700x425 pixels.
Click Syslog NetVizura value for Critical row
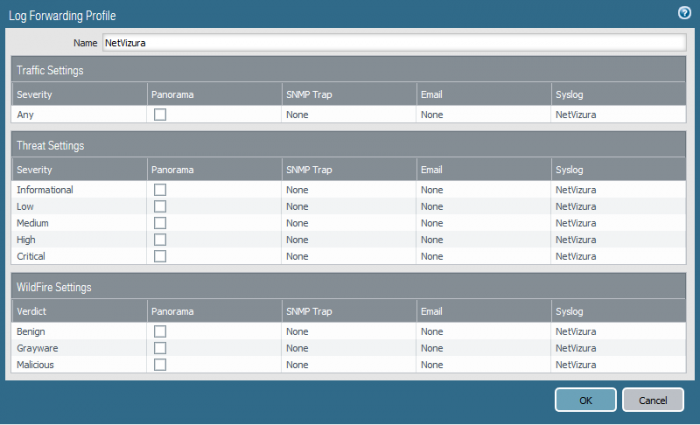pyautogui.click(x=575, y=256)
